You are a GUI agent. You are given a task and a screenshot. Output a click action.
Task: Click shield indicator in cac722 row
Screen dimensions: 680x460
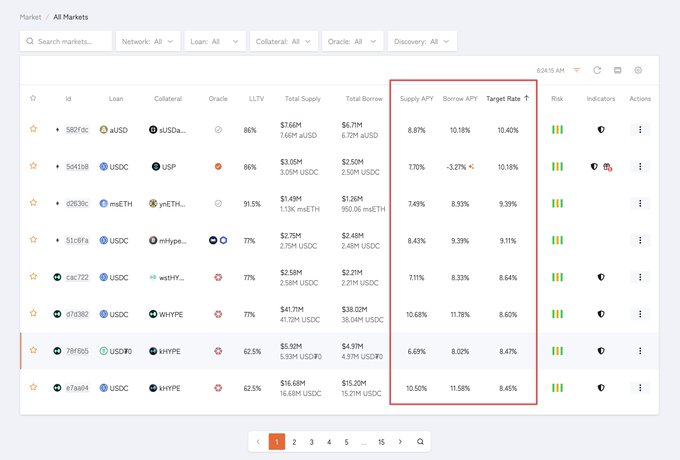pos(601,277)
